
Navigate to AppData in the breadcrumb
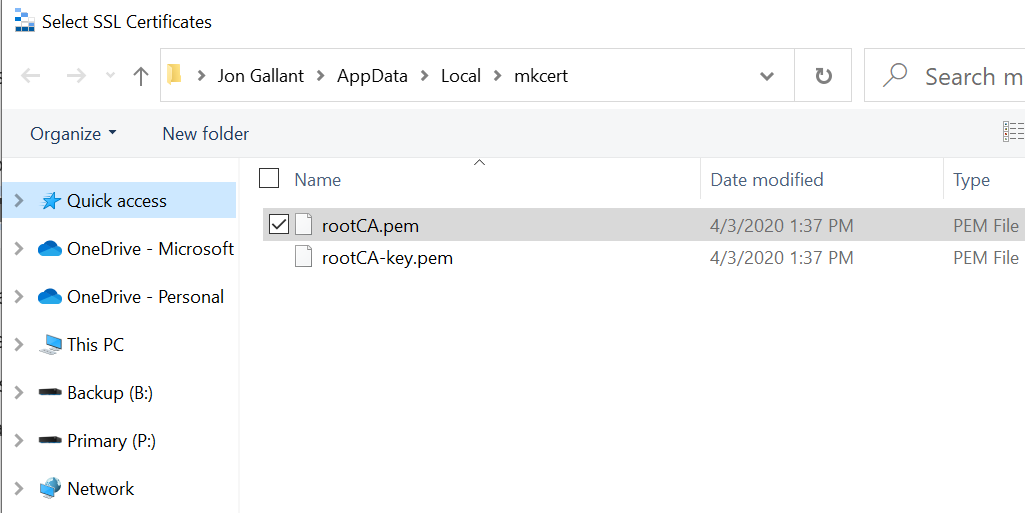(x=372, y=76)
